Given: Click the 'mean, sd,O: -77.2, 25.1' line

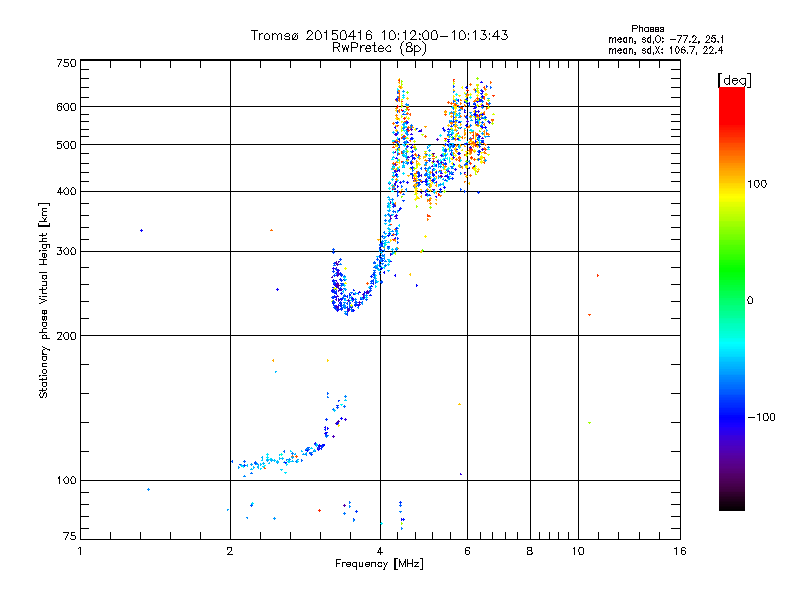Looking at the screenshot, I should 666,39.
